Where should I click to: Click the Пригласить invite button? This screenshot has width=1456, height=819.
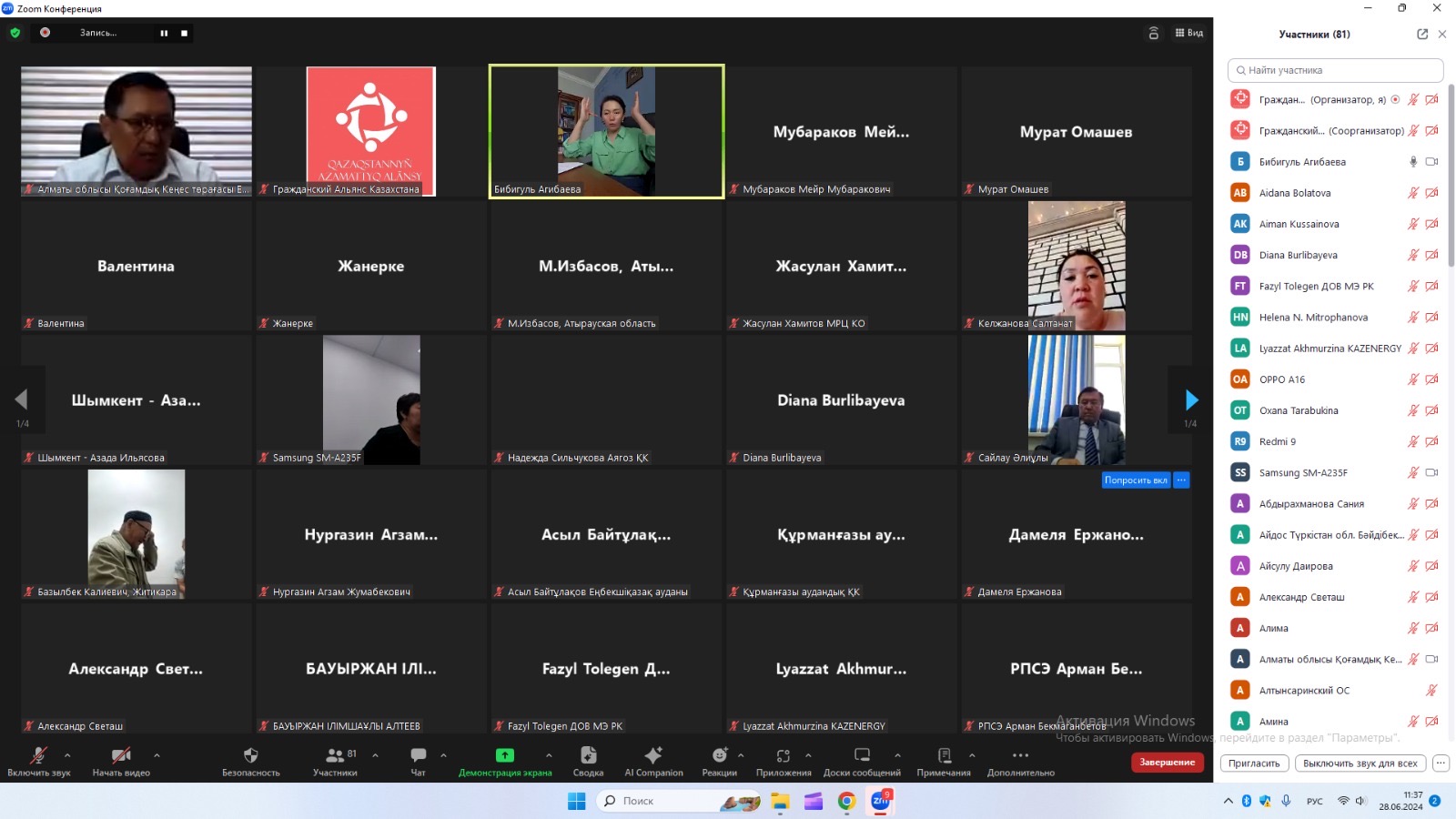point(1254,763)
